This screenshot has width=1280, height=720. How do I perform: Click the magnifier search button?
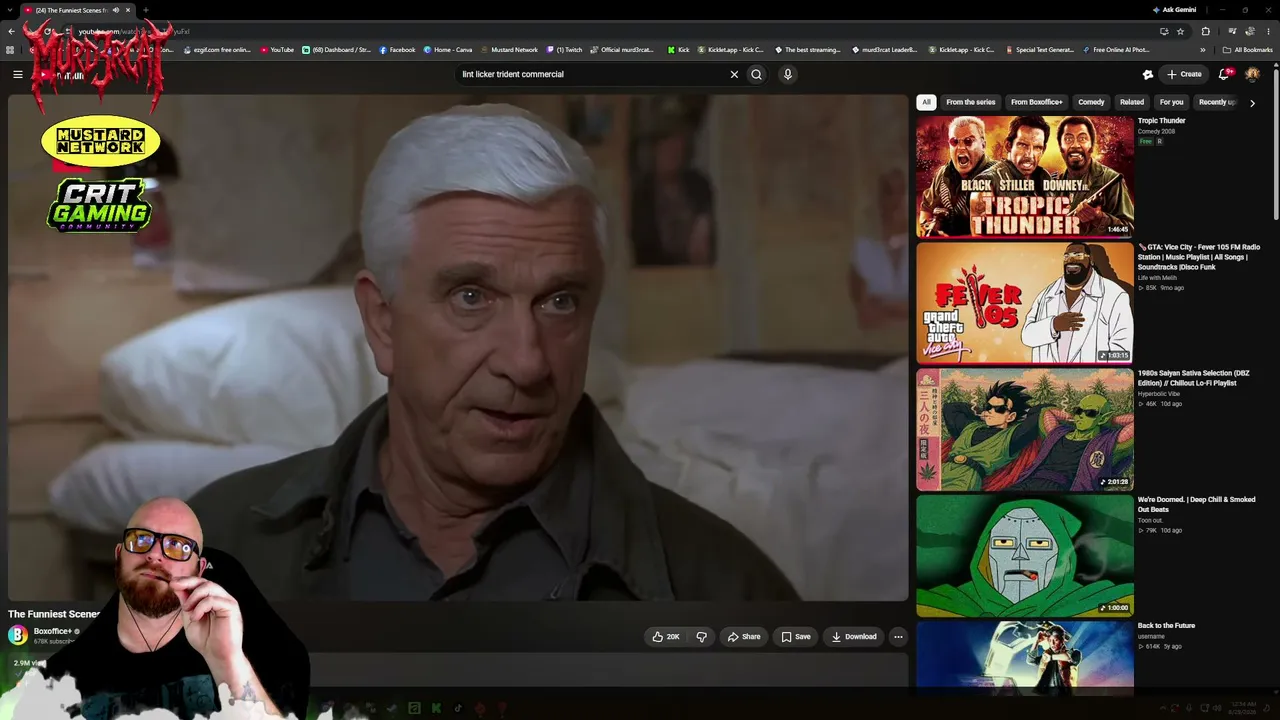tap(757, 74)
